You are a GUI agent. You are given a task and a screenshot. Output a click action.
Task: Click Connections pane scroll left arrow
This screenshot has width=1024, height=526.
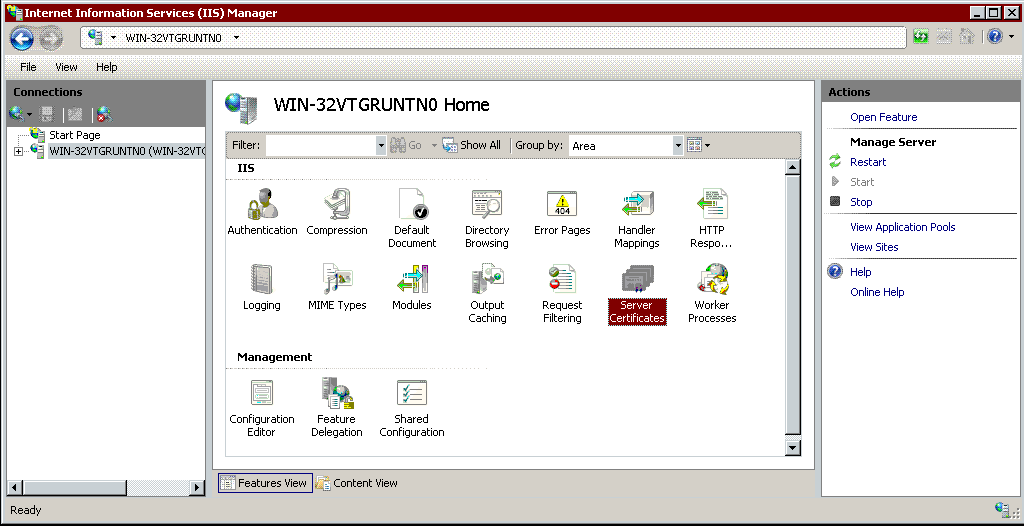tap(14, 487)
